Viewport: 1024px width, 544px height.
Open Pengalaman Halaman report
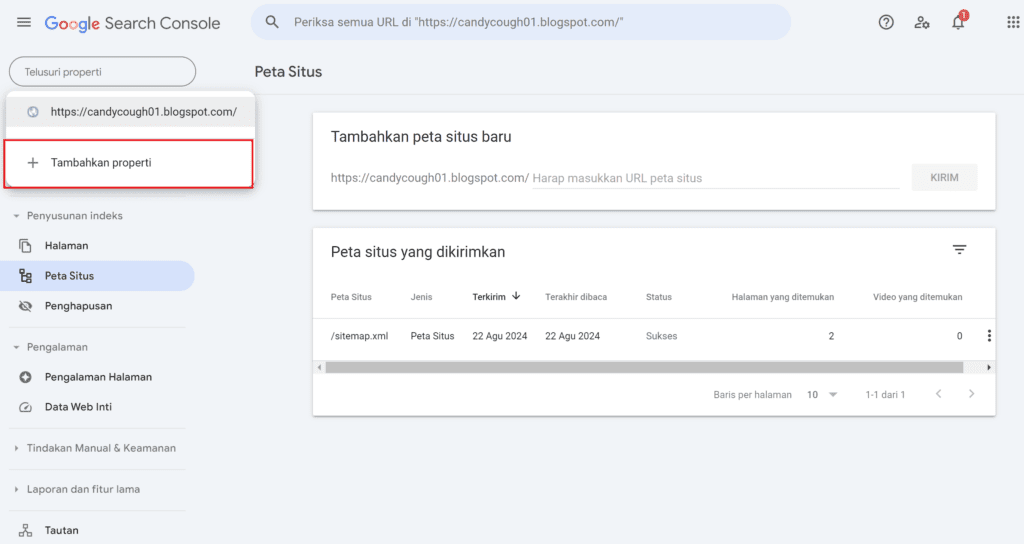click(x=97, y=377)
